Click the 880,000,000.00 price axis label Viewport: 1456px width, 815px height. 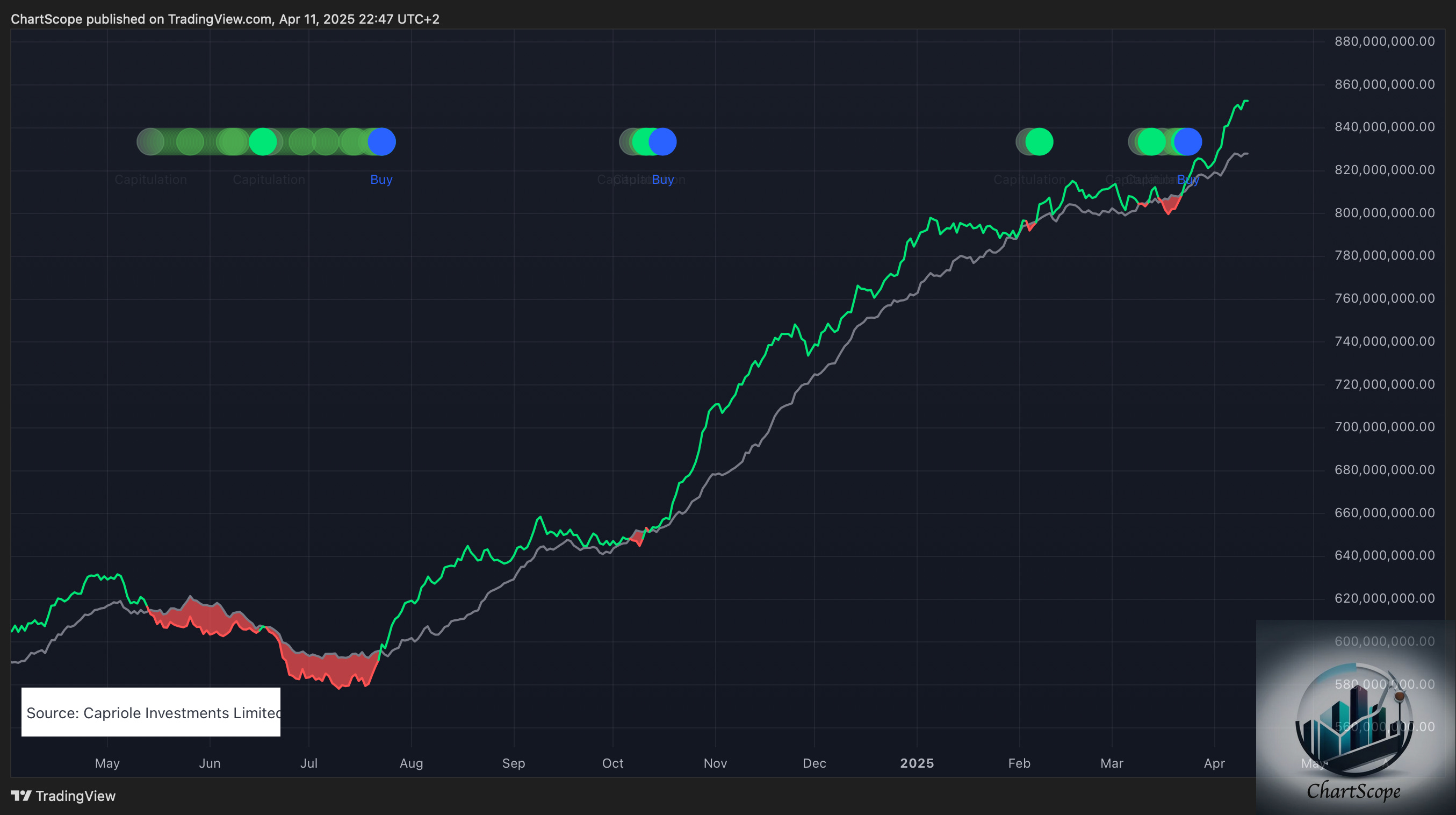pyautogui.click(x=1384, y=41)
